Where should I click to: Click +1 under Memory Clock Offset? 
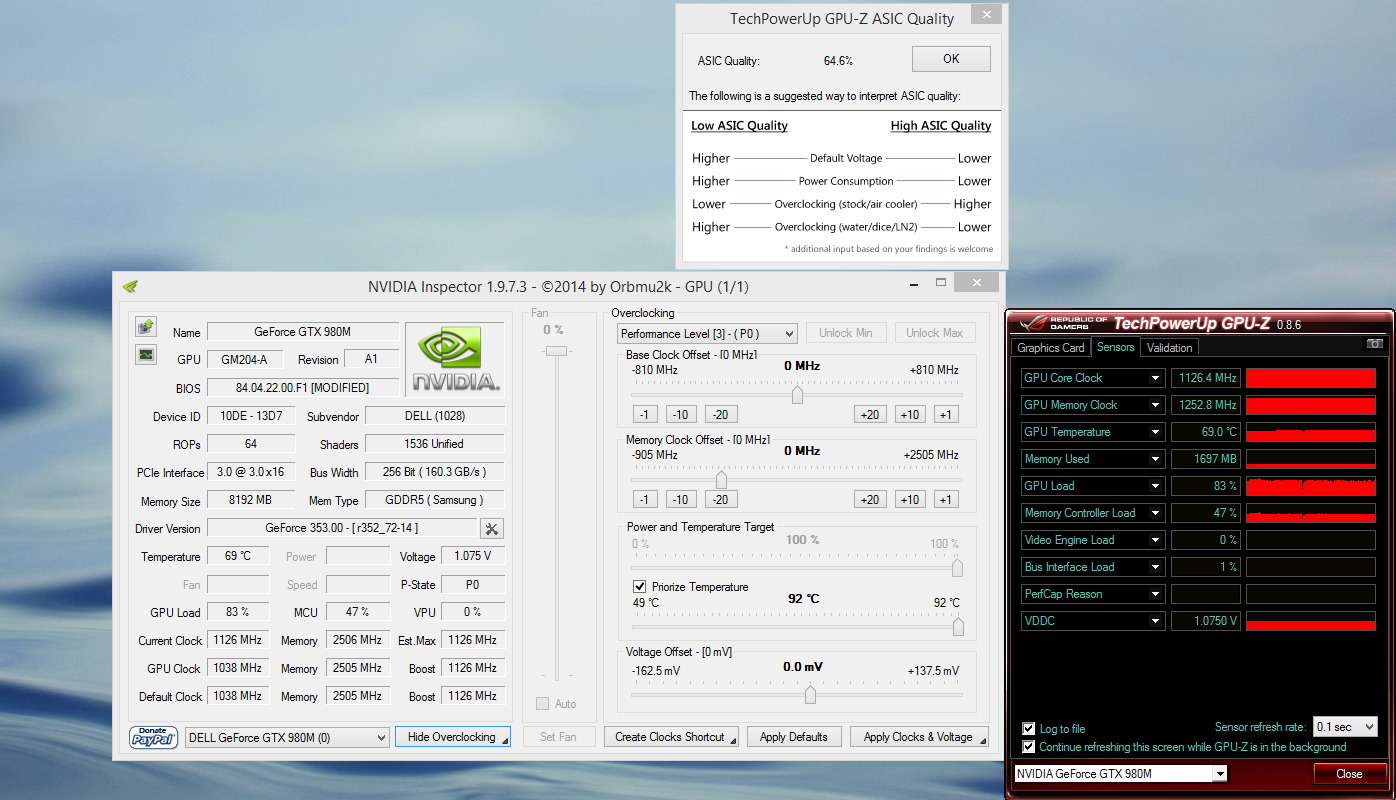point(945,500)
